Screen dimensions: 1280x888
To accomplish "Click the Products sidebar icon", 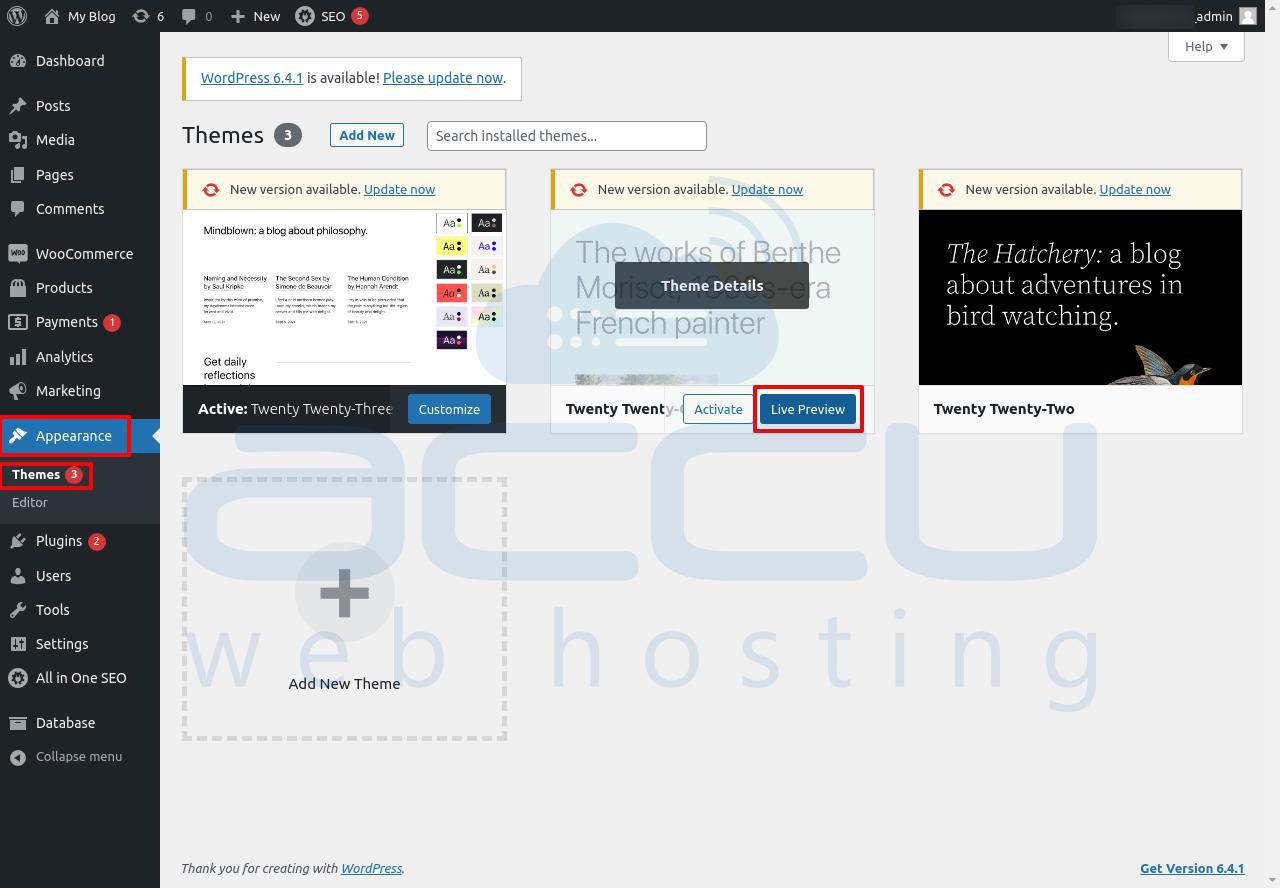I will coord(17,288).
